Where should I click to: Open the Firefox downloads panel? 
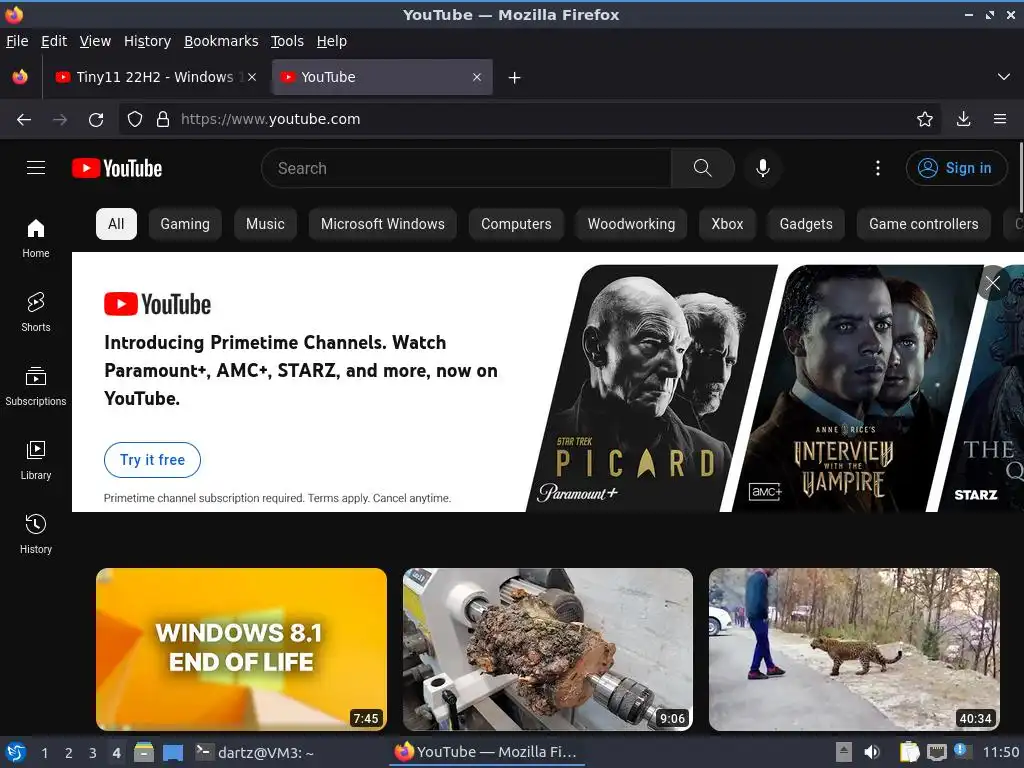(963, 119)
